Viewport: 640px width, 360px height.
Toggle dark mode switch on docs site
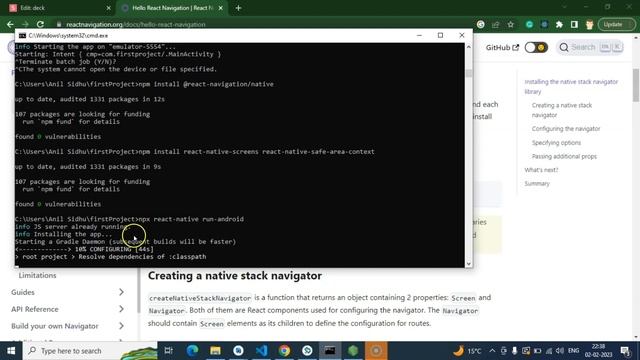pyautogui.click(x=536, y=47)
